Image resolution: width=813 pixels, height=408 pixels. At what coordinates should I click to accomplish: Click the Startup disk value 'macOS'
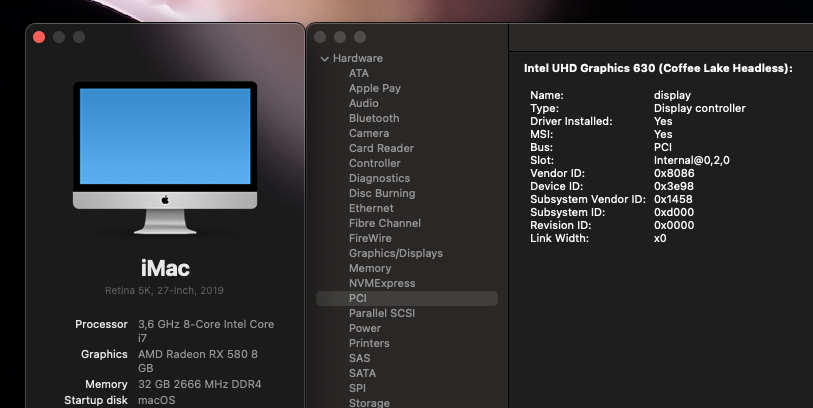coord(157,401)
